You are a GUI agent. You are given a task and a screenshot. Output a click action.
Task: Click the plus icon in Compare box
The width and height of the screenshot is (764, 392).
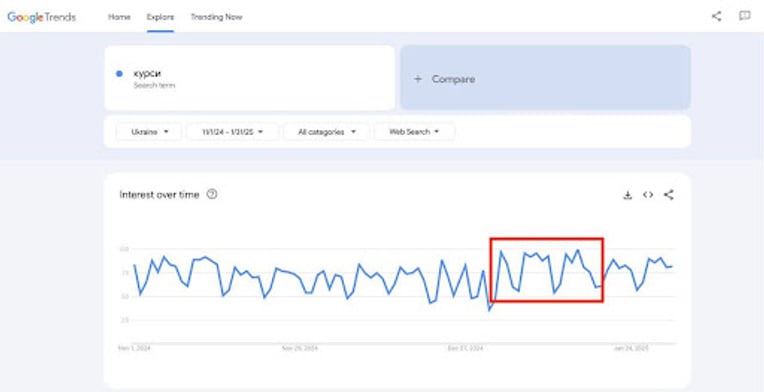pos(418,79)
